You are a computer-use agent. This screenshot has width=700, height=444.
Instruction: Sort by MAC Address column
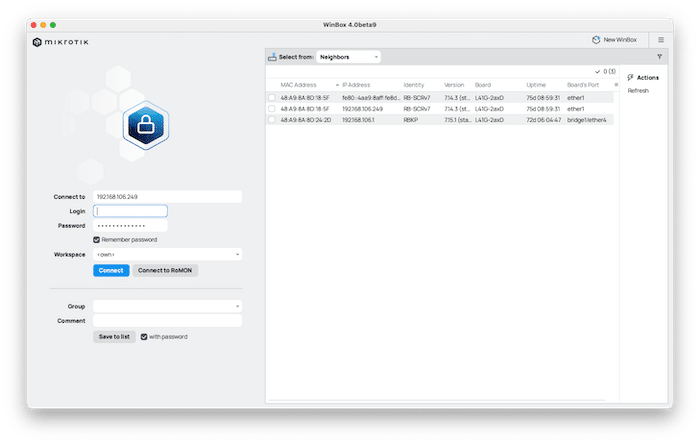298,85
